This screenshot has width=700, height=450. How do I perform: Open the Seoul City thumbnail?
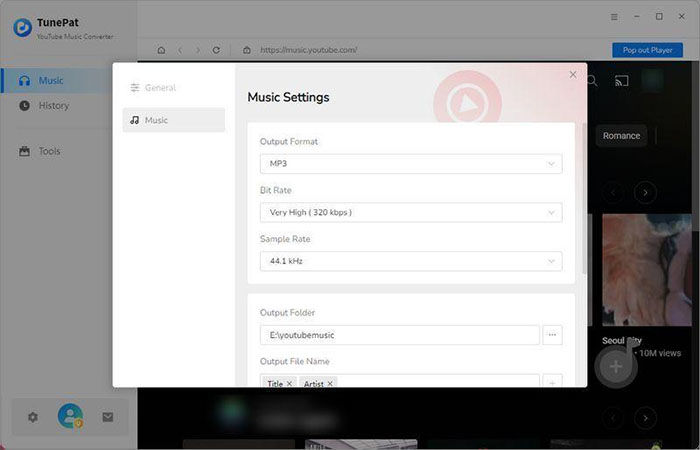[647, 270]
